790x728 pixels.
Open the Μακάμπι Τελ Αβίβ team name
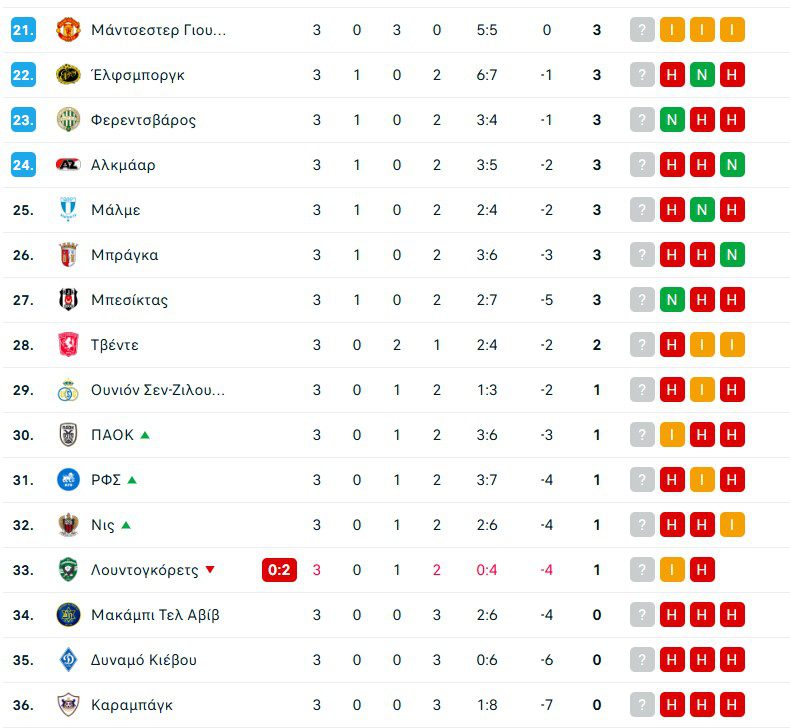[x=155, y=615]
